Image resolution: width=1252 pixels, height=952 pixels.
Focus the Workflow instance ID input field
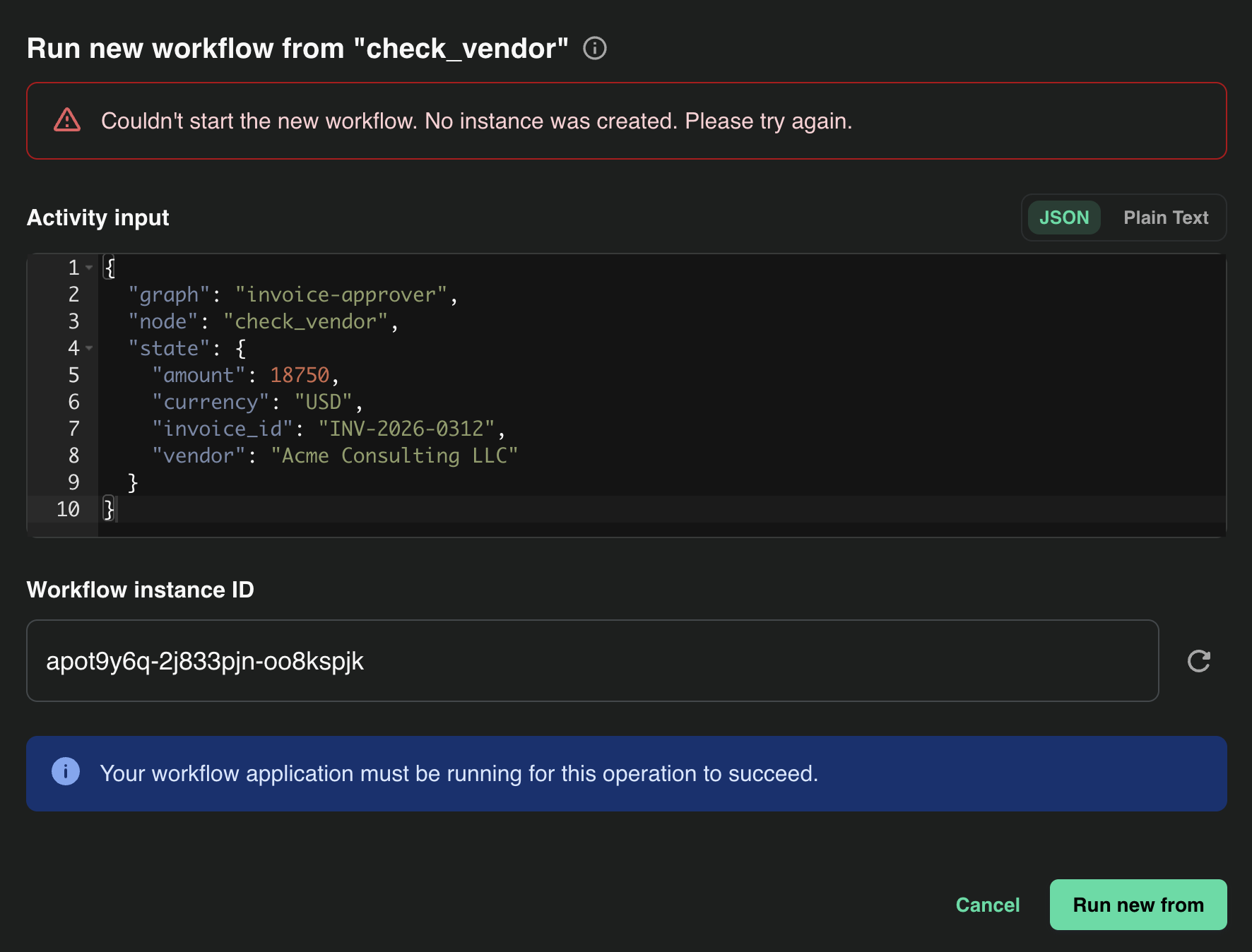(593, 661)
